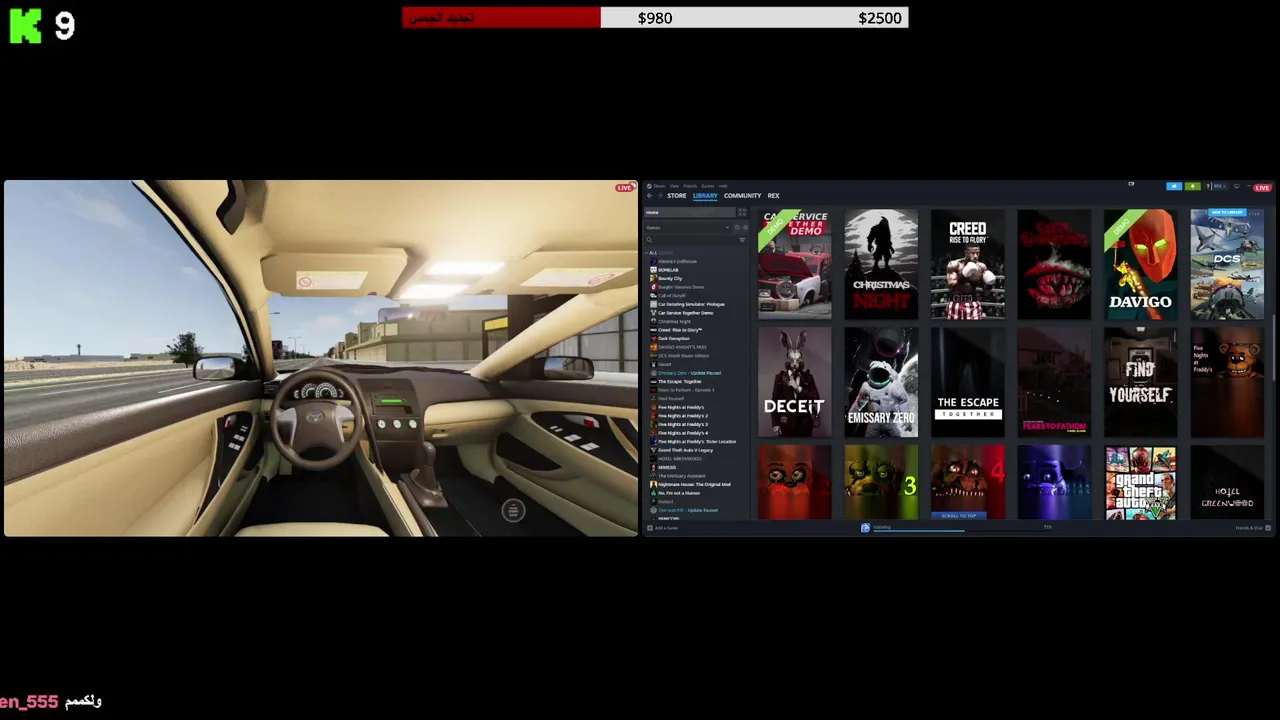This screenshot has height=720, width=1280.
Task: Open Find Yourself game cover
Action: point(1140,382)
